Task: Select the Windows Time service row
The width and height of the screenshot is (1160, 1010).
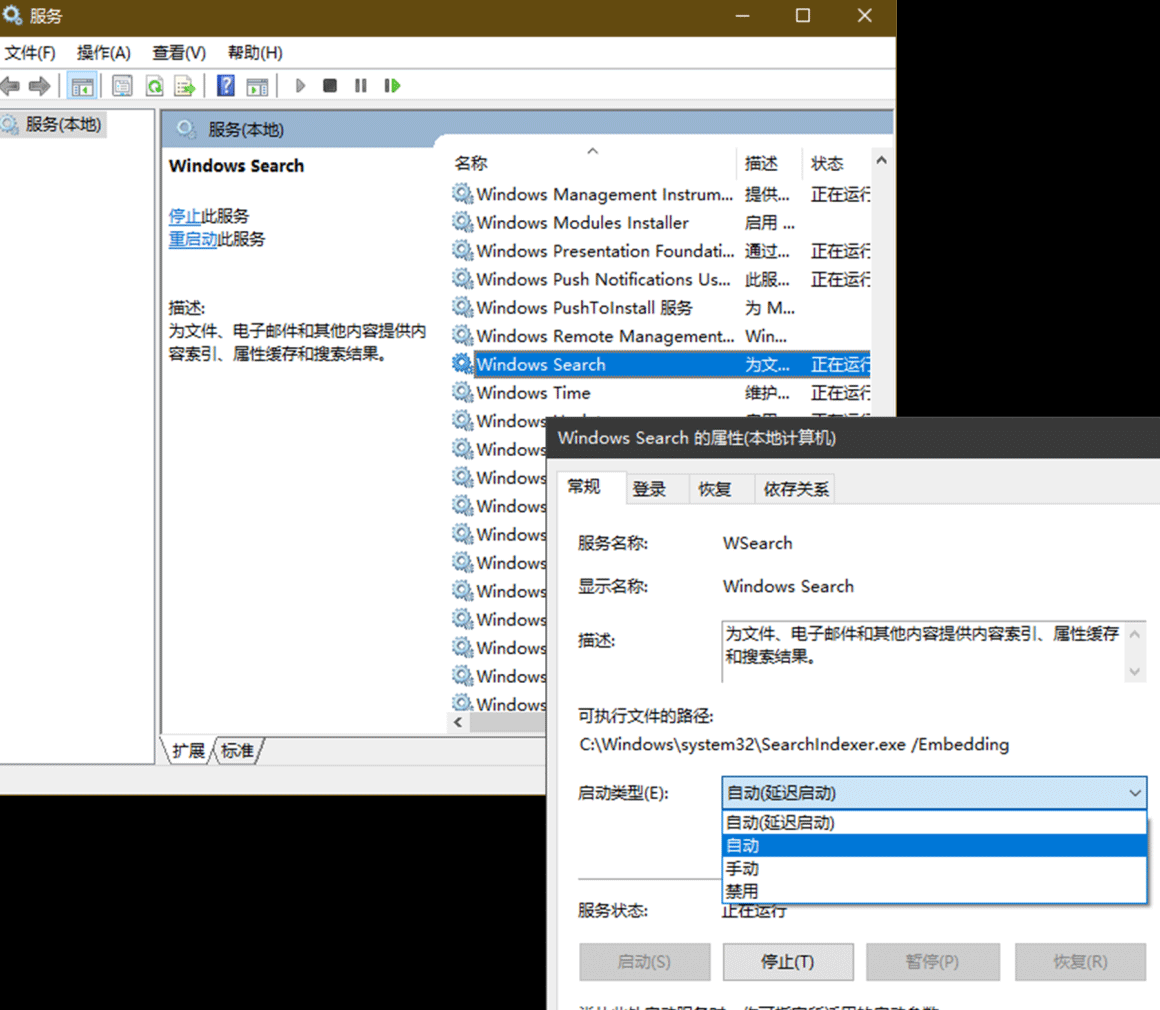Action: [x=661, y=392]
